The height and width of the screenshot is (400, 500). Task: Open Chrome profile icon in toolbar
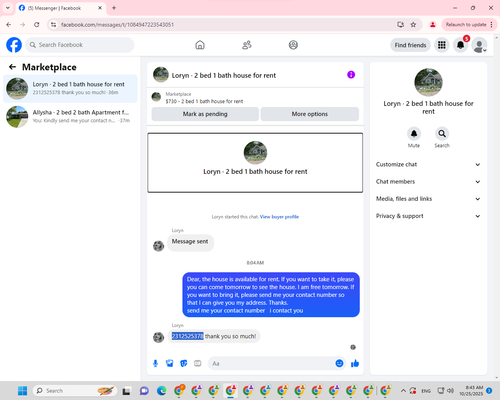pyautogui.click(x=433, y=25)
